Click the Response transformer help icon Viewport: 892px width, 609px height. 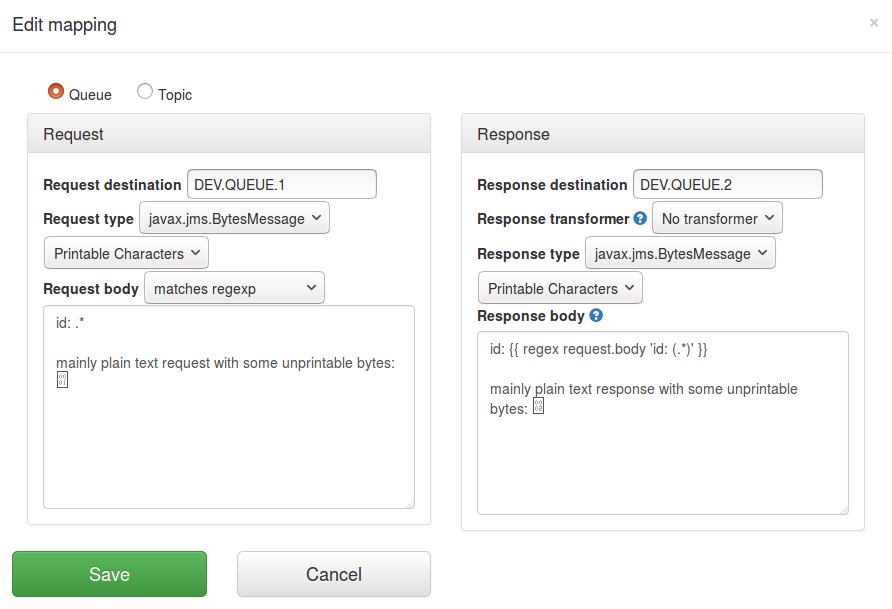(x=641, y=218)
